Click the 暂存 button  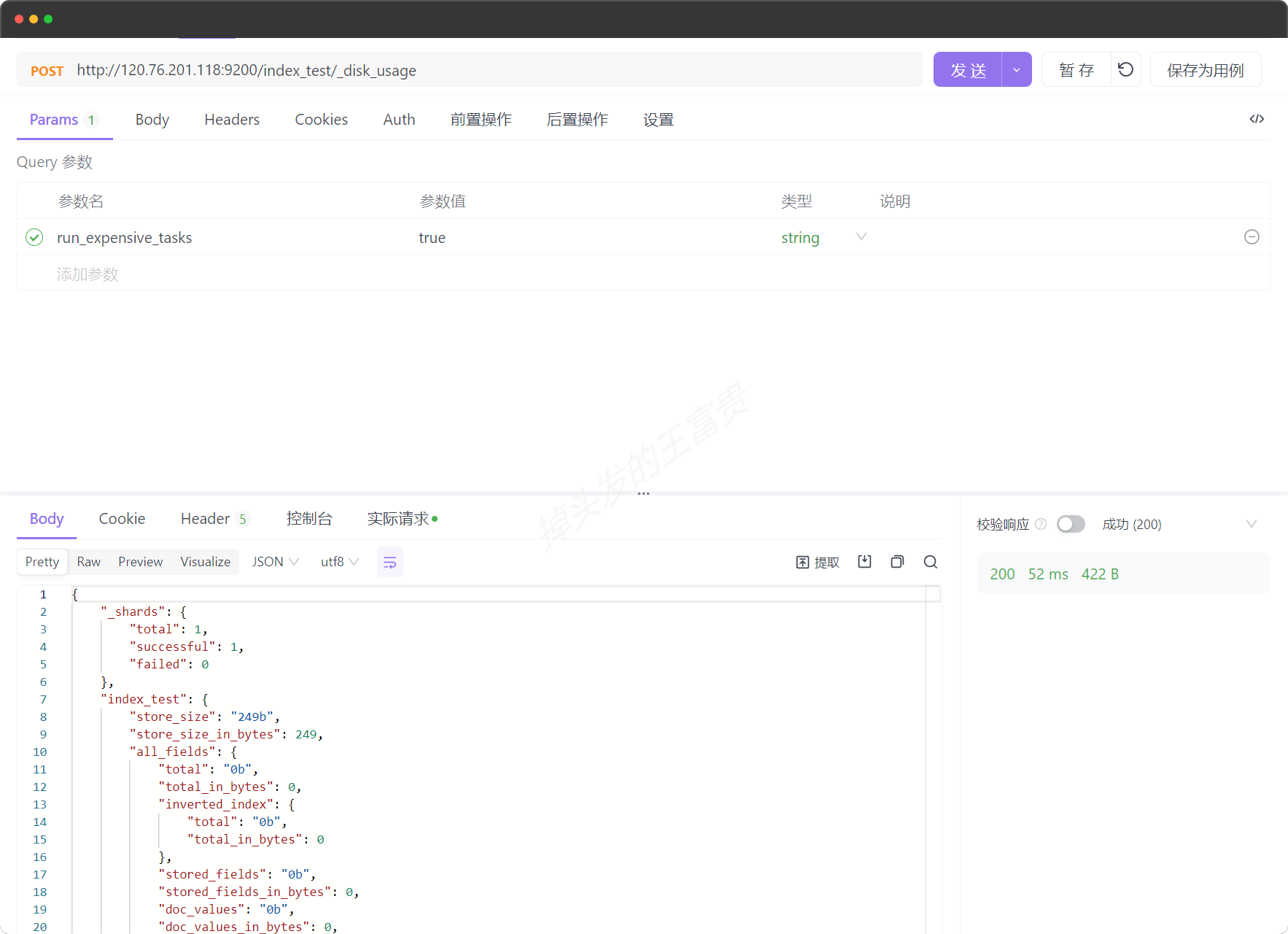tap(1076, 69)
